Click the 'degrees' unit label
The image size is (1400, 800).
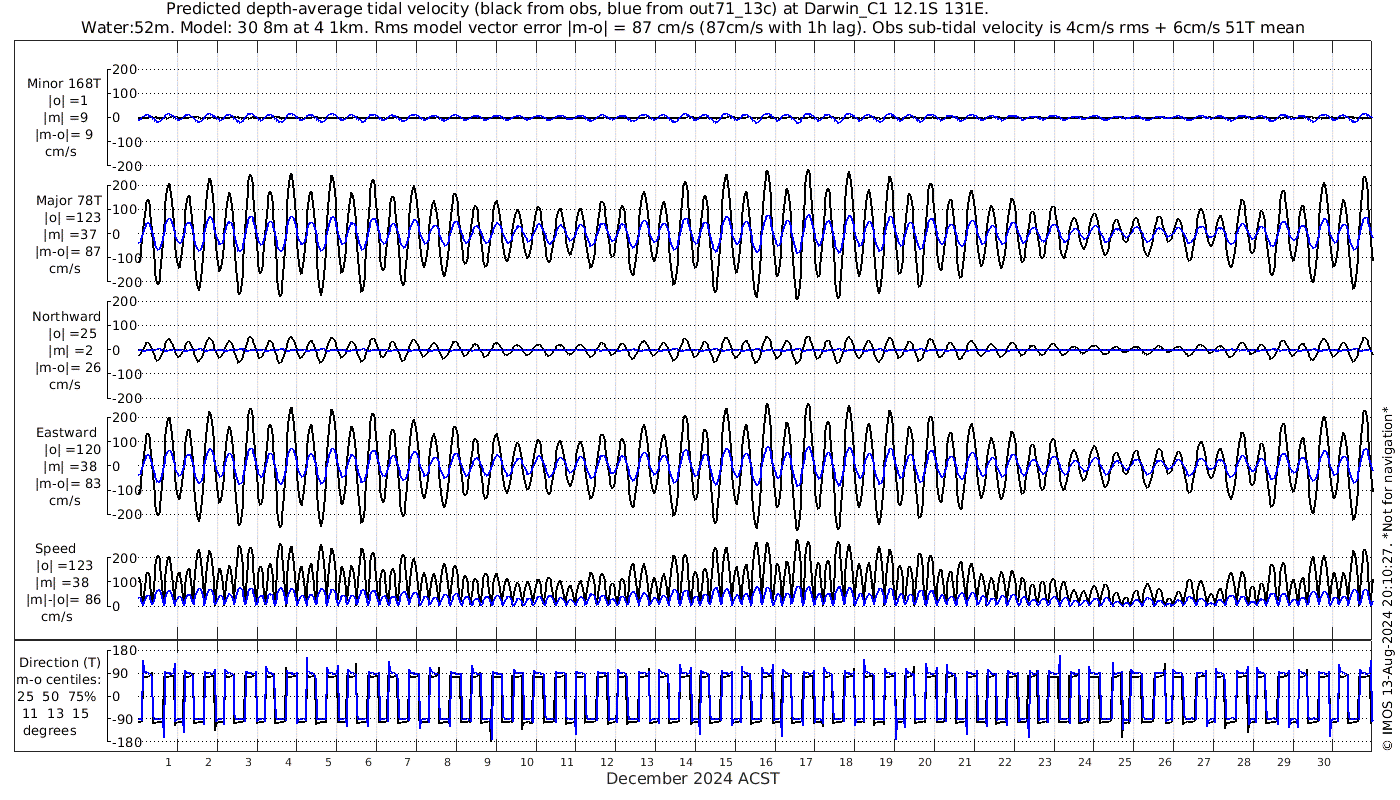coord(52,731)
